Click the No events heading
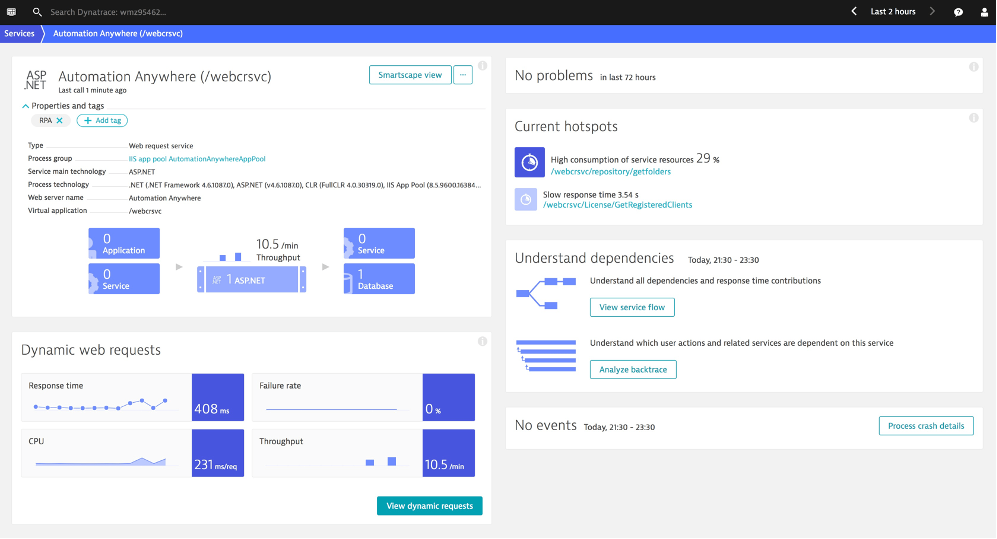997x539 pixels. point(546,425)
